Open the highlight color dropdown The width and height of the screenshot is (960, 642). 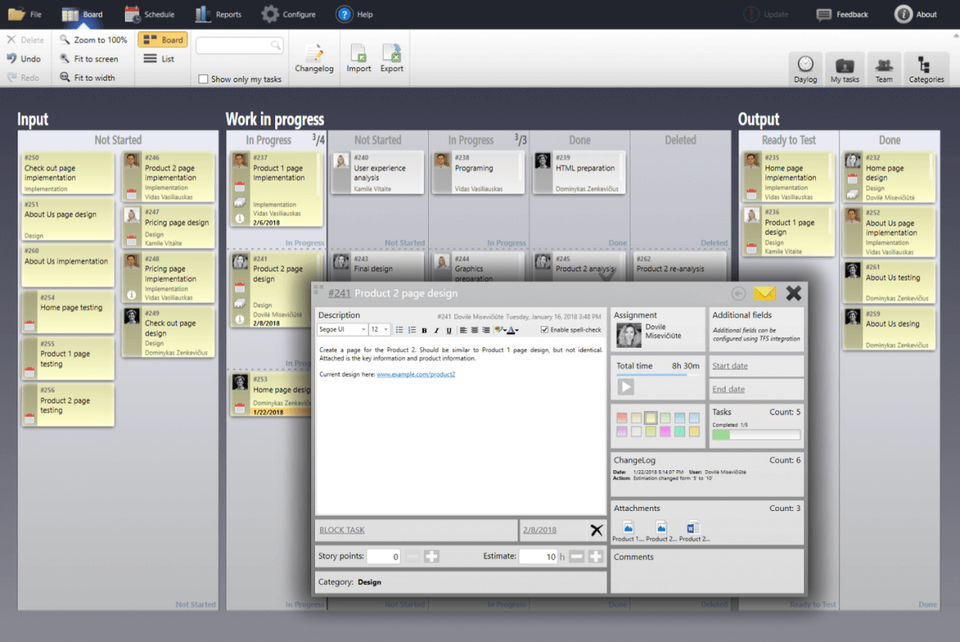[x=500, y=330]
